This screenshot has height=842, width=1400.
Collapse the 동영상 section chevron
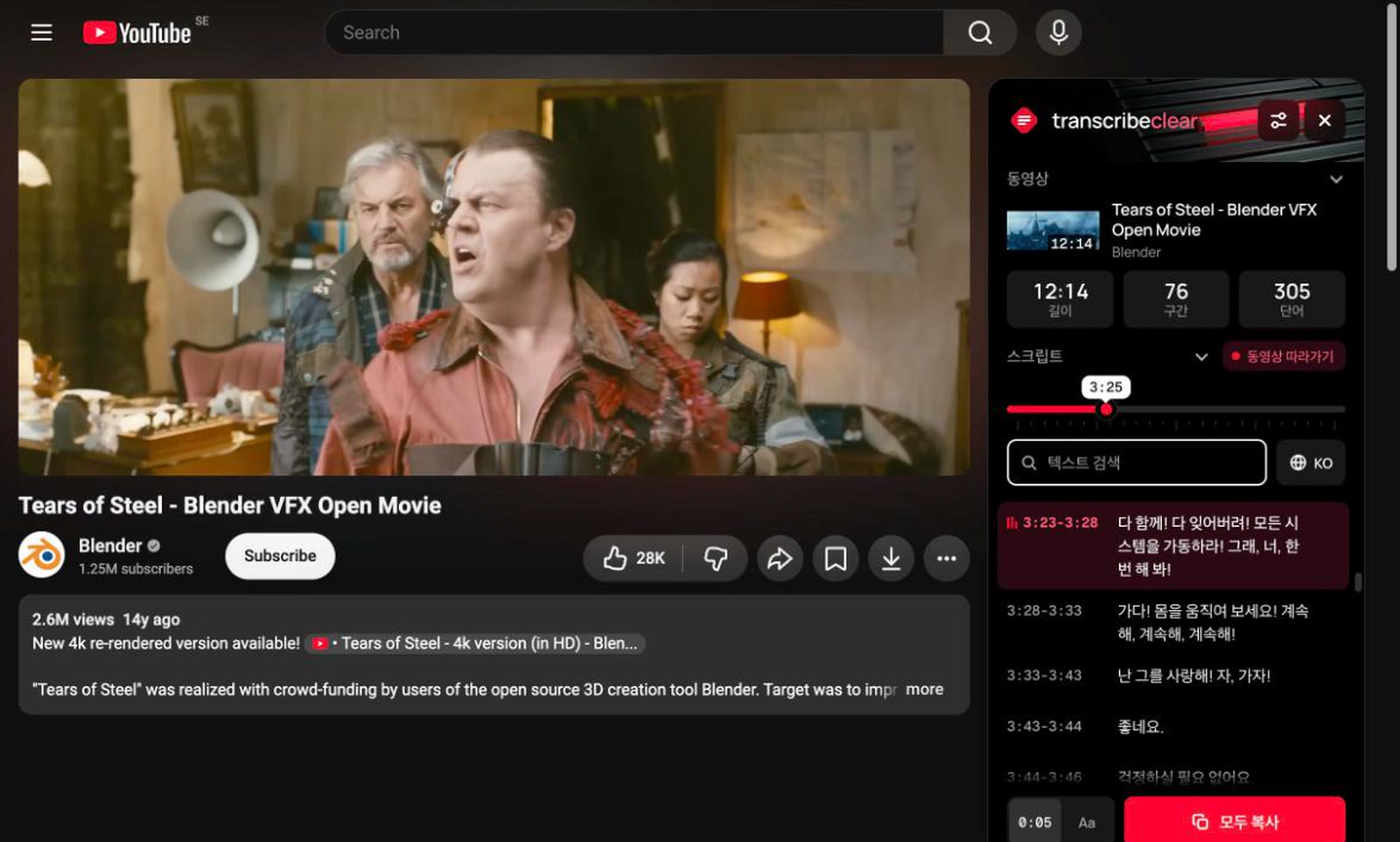(x=1335, y=179)
